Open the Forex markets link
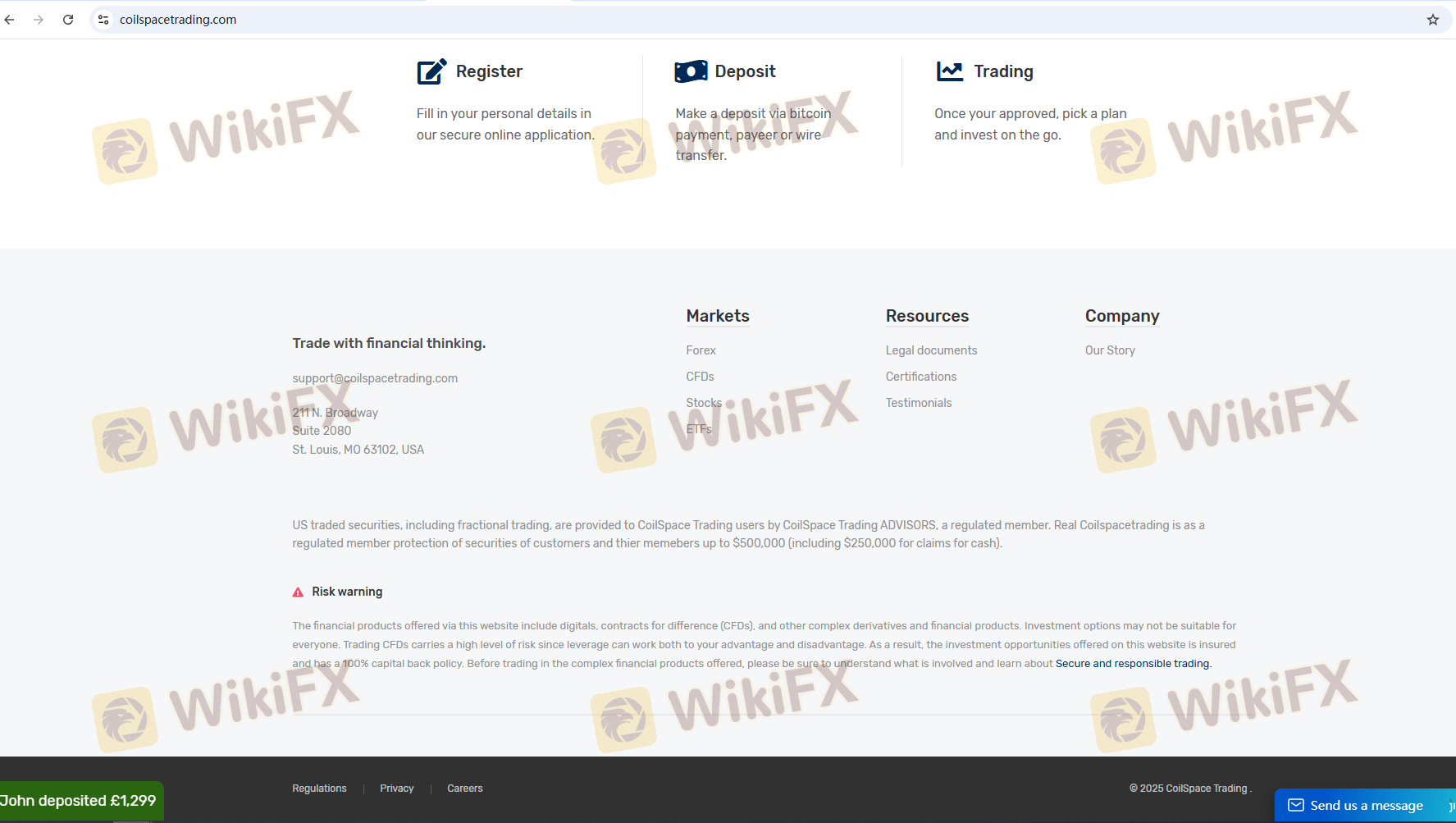 pyautogui.click(x=701, y=350)
